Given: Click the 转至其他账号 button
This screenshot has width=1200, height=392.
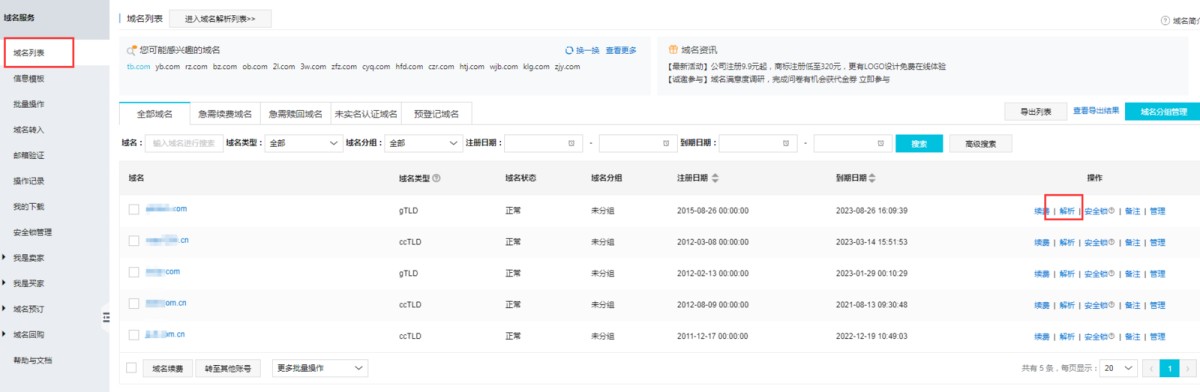Looking at the screenshot, I should click(228, 368).
